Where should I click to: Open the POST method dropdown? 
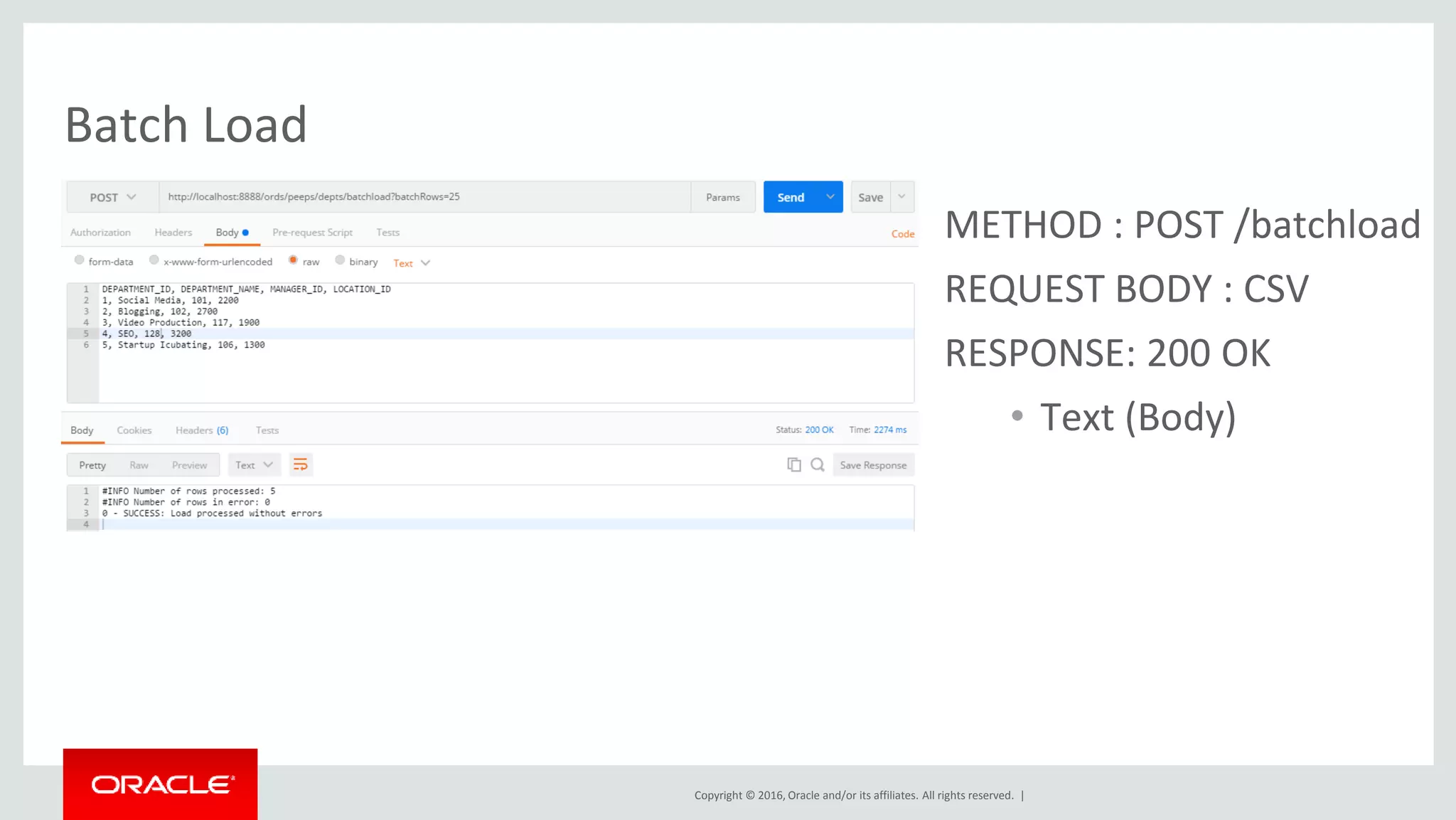pos(112,197)
